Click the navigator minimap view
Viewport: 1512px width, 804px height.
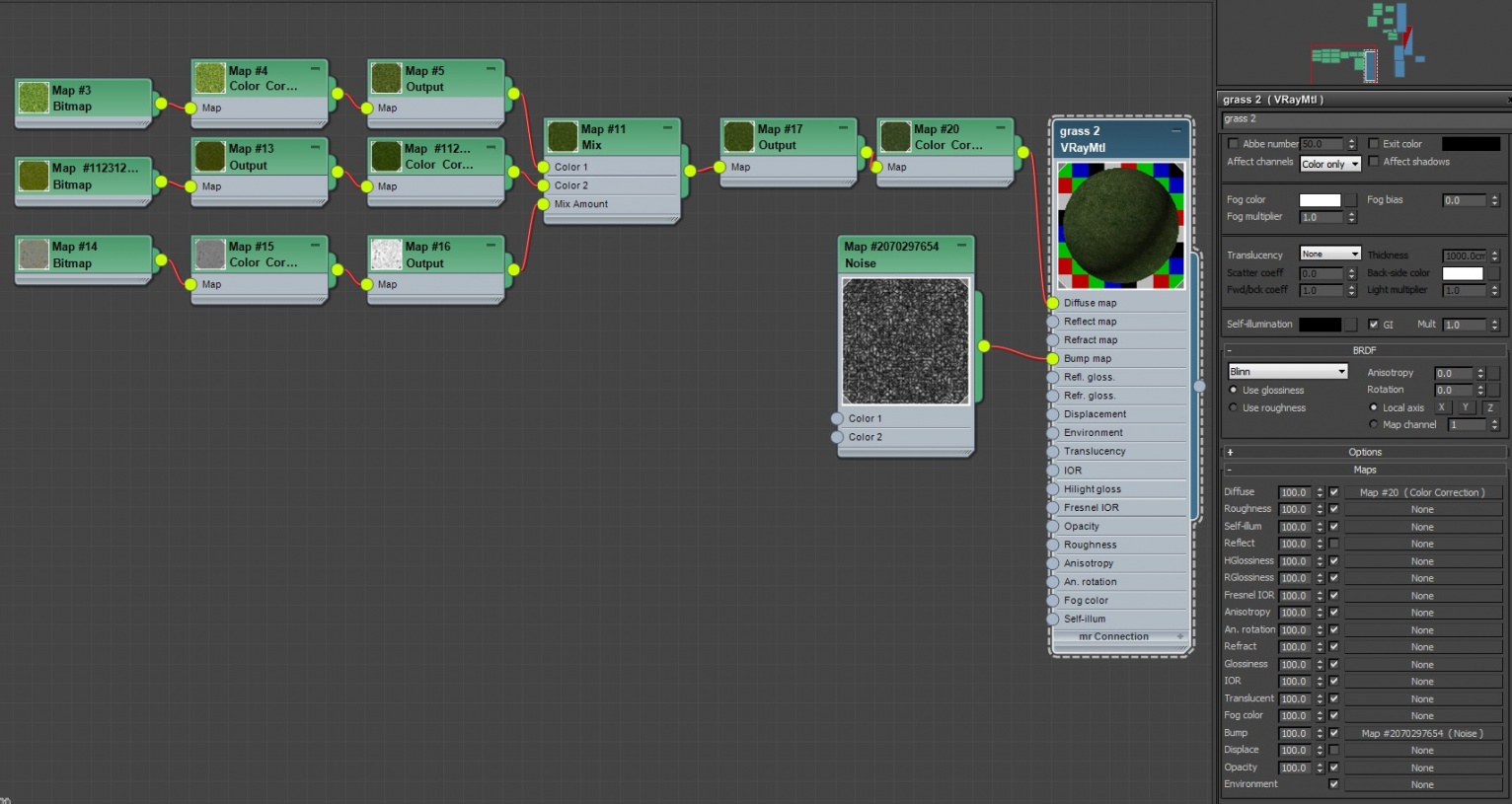coord(1363,42)
